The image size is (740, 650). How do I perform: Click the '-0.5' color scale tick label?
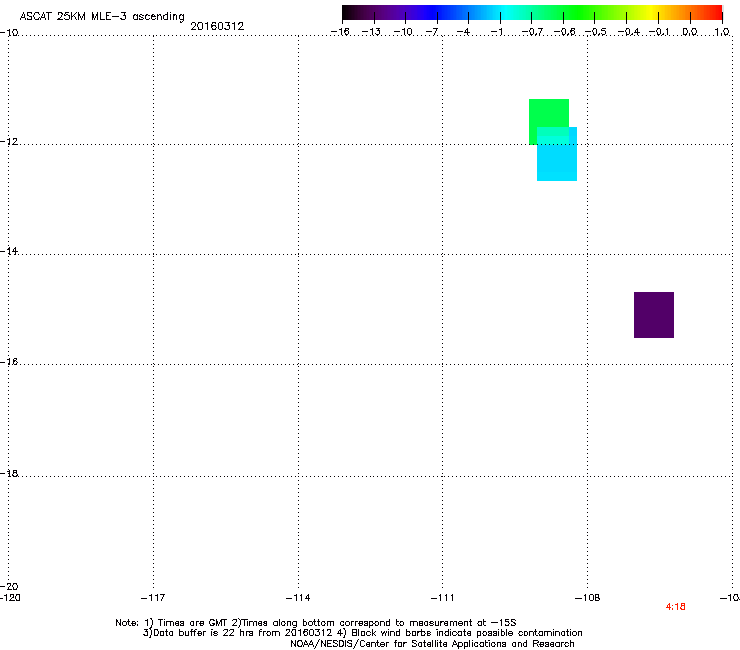[x=596, y=32]
